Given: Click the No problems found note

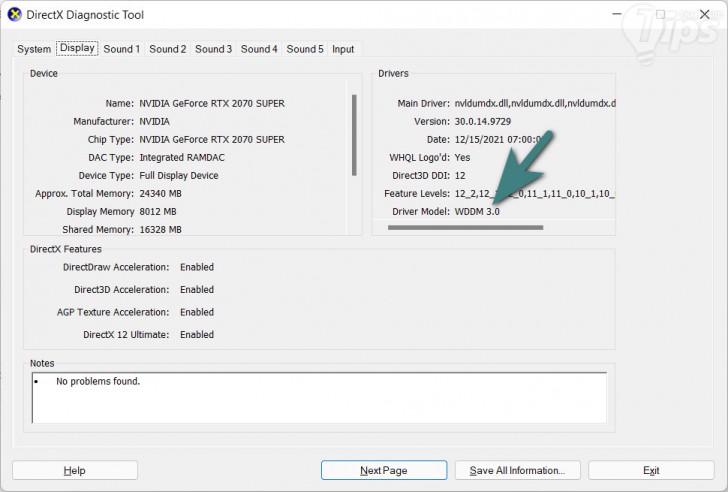Looking at the screenshot, I should coord(98,382).
